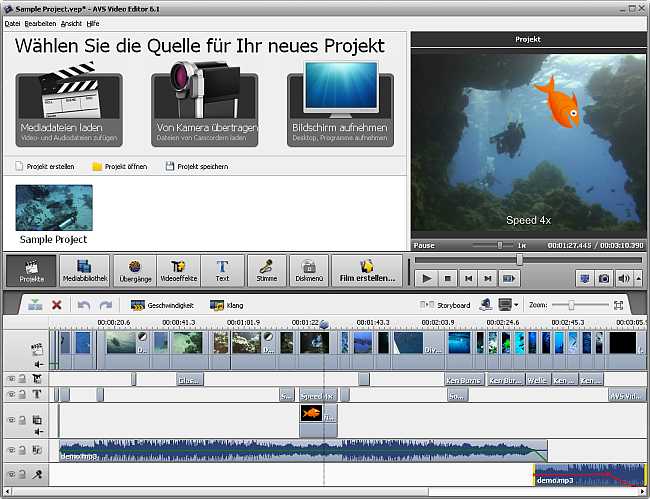Viewport: 650px width, 499px height.
Task: Mute preview with speaker icon
Action: pos(623,279)
